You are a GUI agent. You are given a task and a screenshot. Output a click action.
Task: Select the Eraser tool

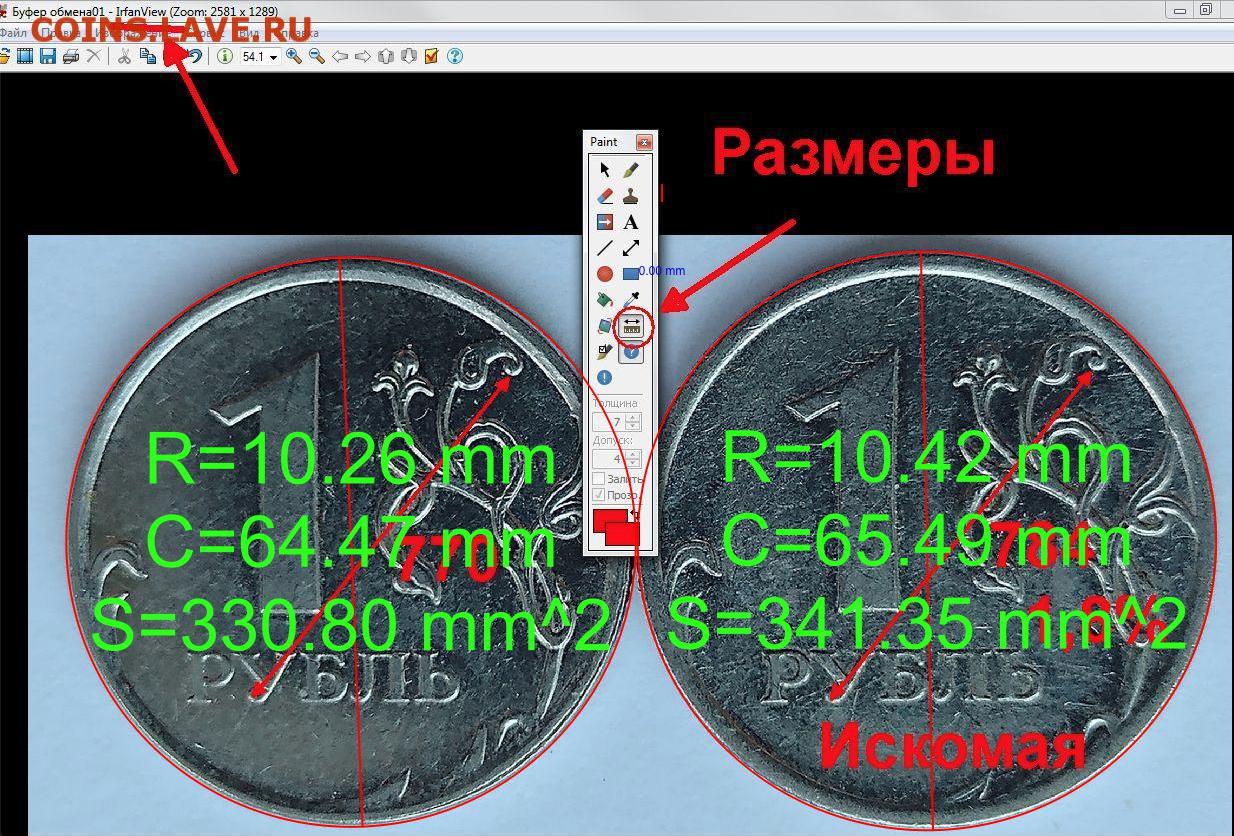[x=605, y=196]
